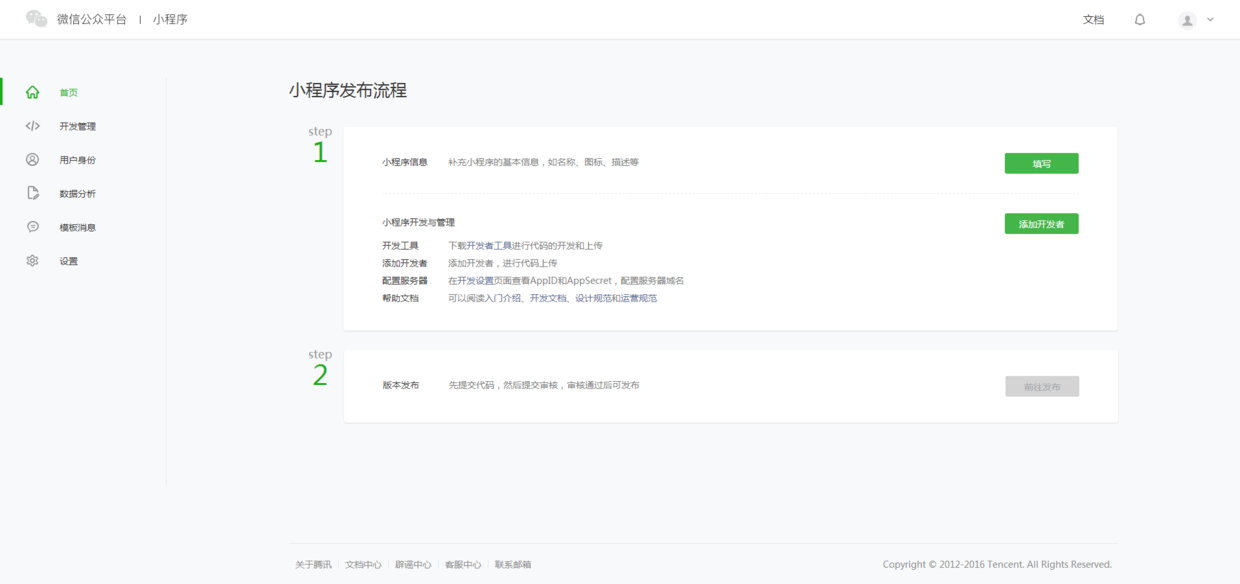Click the 模板消息 chat bubble icon
The height and width of the screenshot is (584, 1240).
[x=33, y=227]
